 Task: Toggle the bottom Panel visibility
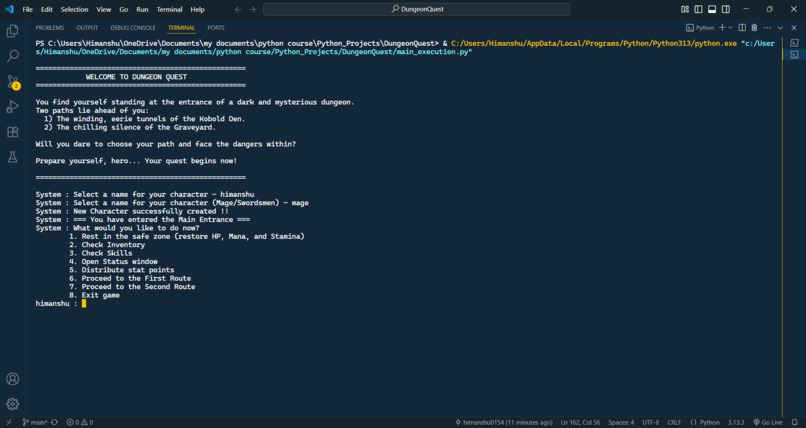click(712, 9)
